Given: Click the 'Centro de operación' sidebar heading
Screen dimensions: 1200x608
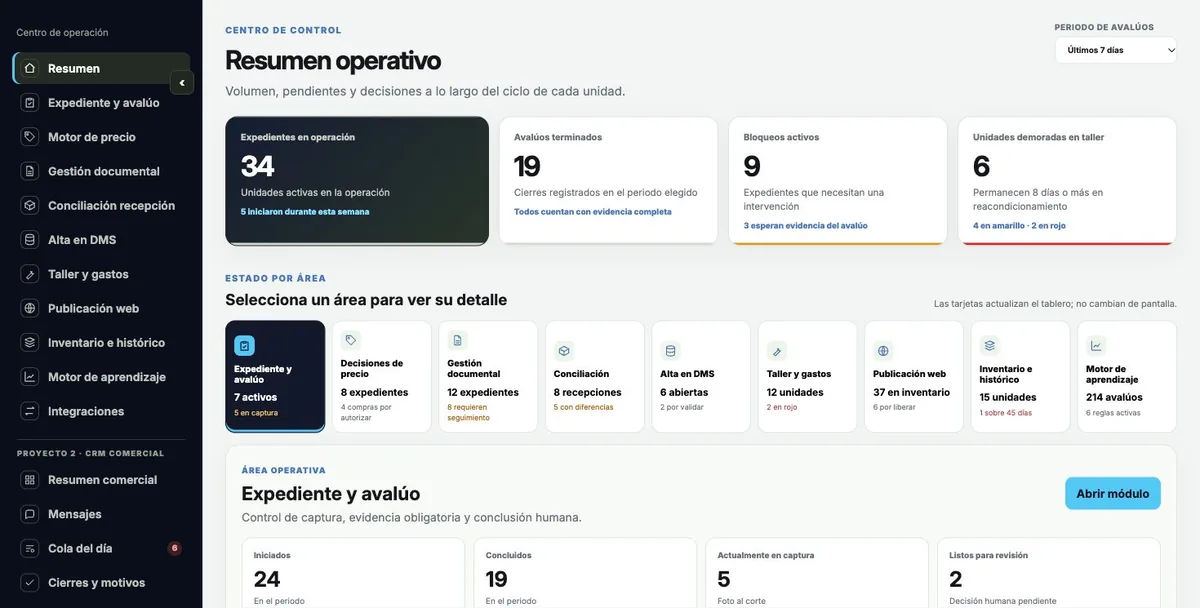Looking at the screenshot, I should pyautogui.click(x=62, y=33).
